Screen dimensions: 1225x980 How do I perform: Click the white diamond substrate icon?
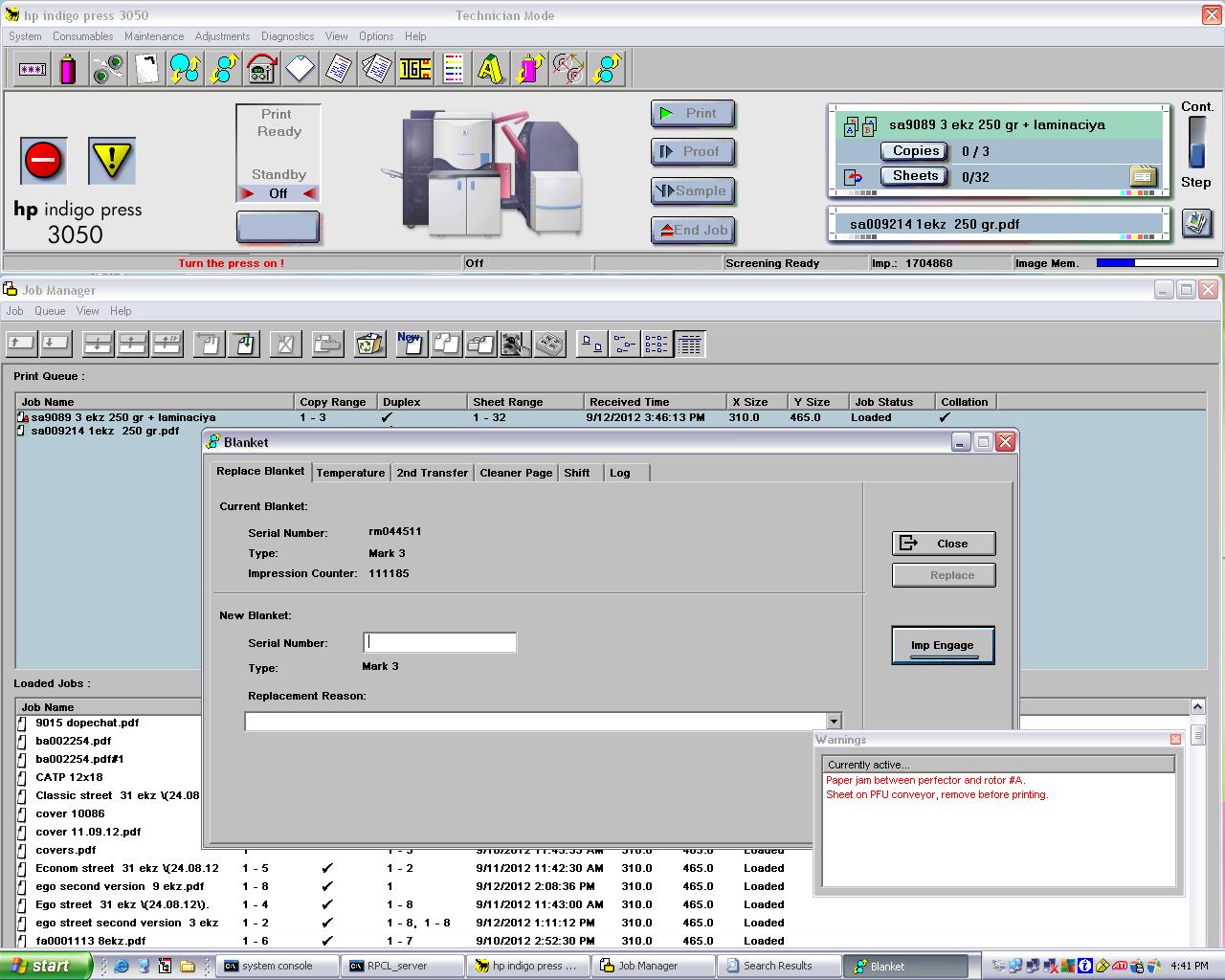coord(300,69)
